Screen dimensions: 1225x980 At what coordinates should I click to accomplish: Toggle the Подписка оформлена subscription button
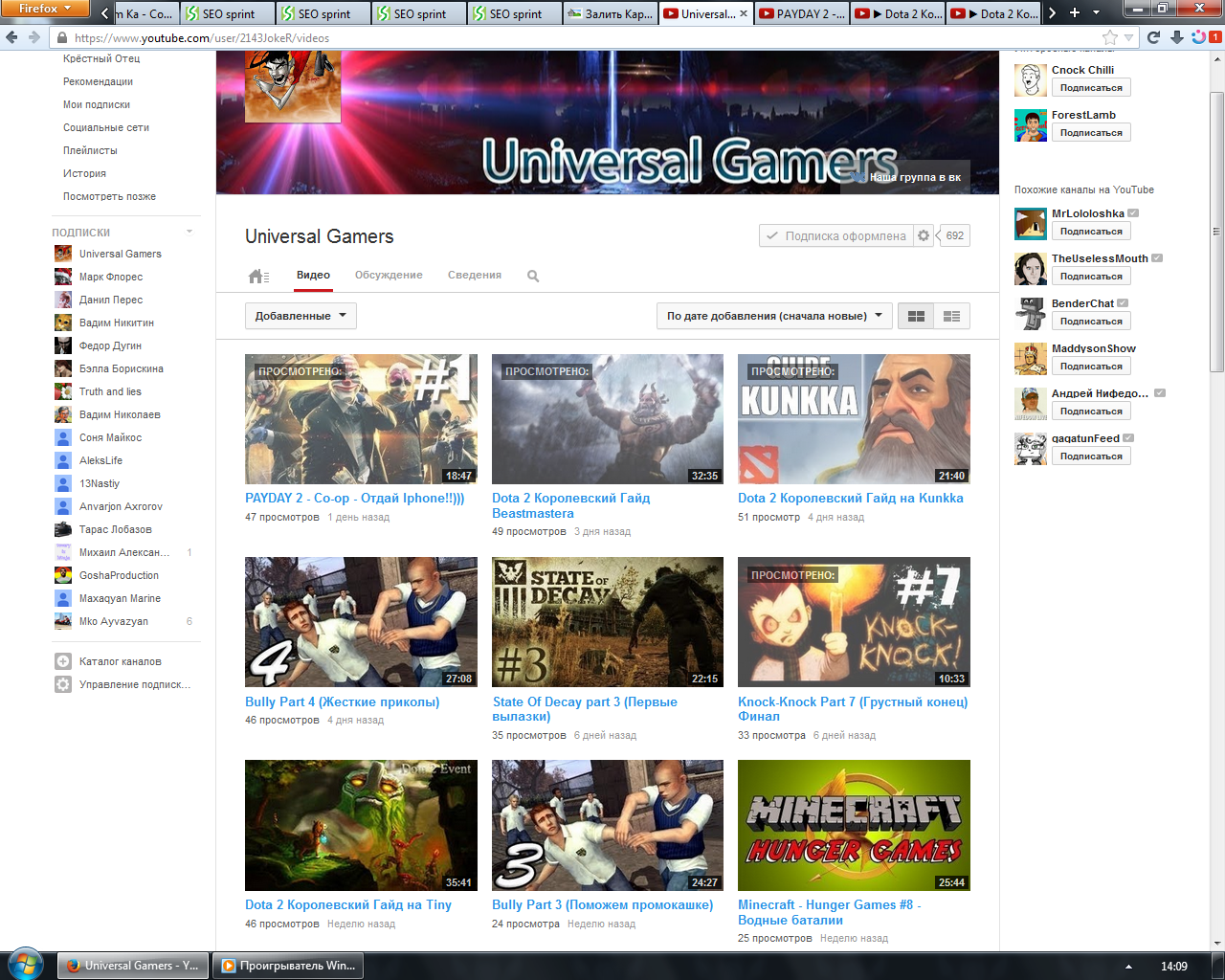836,235
